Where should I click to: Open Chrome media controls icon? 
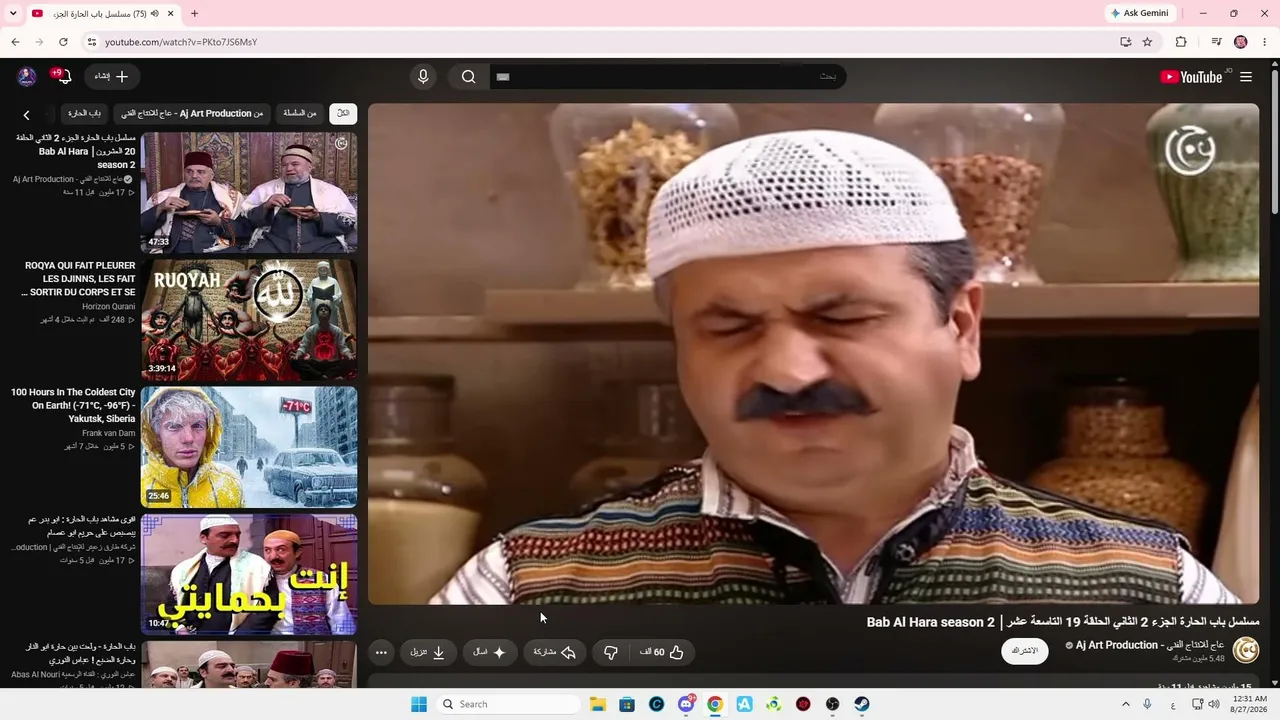[x=1216, y=42]
